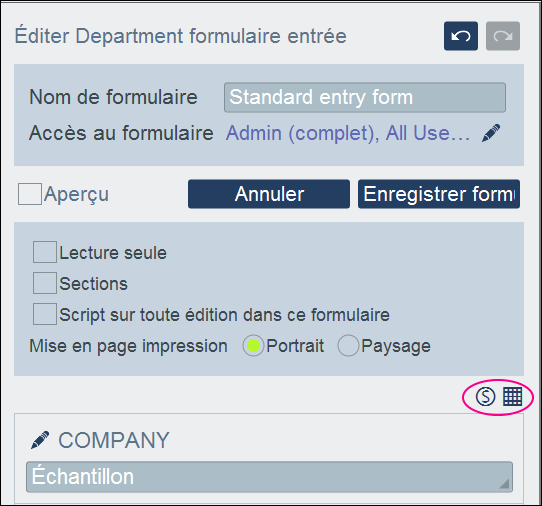Check the Sections option
This screenshot has height=506, width=542.
click(45, 283)
